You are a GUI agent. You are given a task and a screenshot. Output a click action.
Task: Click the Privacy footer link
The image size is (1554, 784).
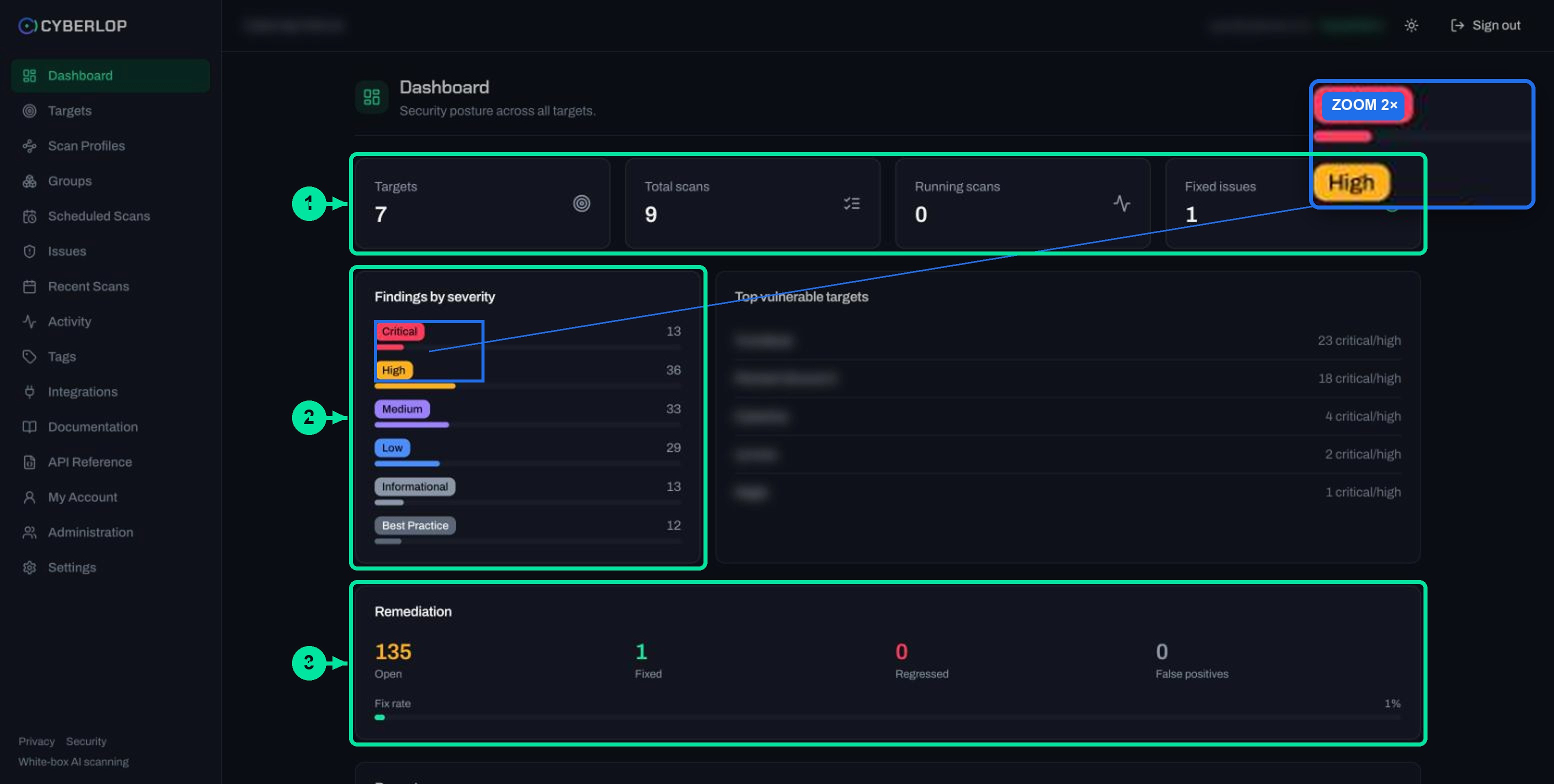(x=36, y=741)
